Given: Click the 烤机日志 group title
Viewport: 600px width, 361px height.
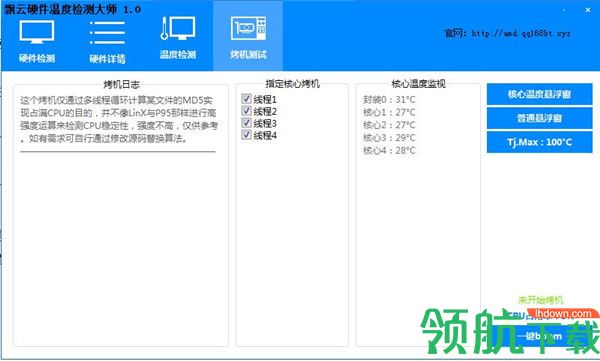Looking at the screenshot, I should [x=121, y=85].
